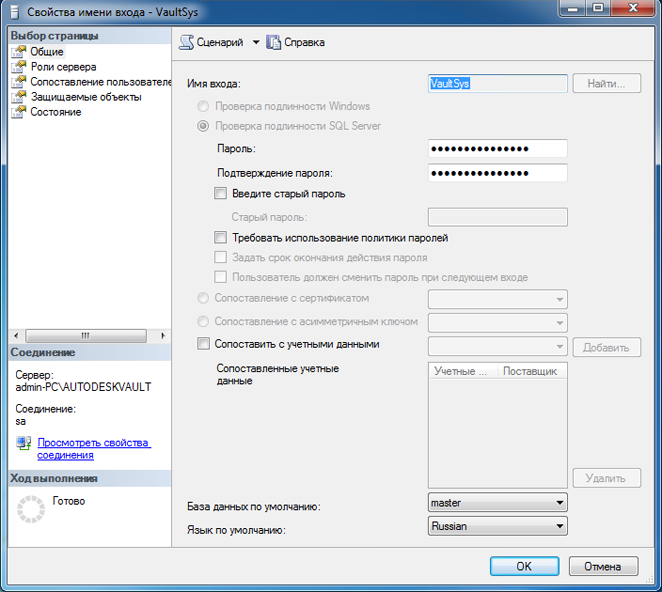The image size is (662, 592).
Task: Select Проверка подлинности SQL Server radio
Action: click(203, 126)
